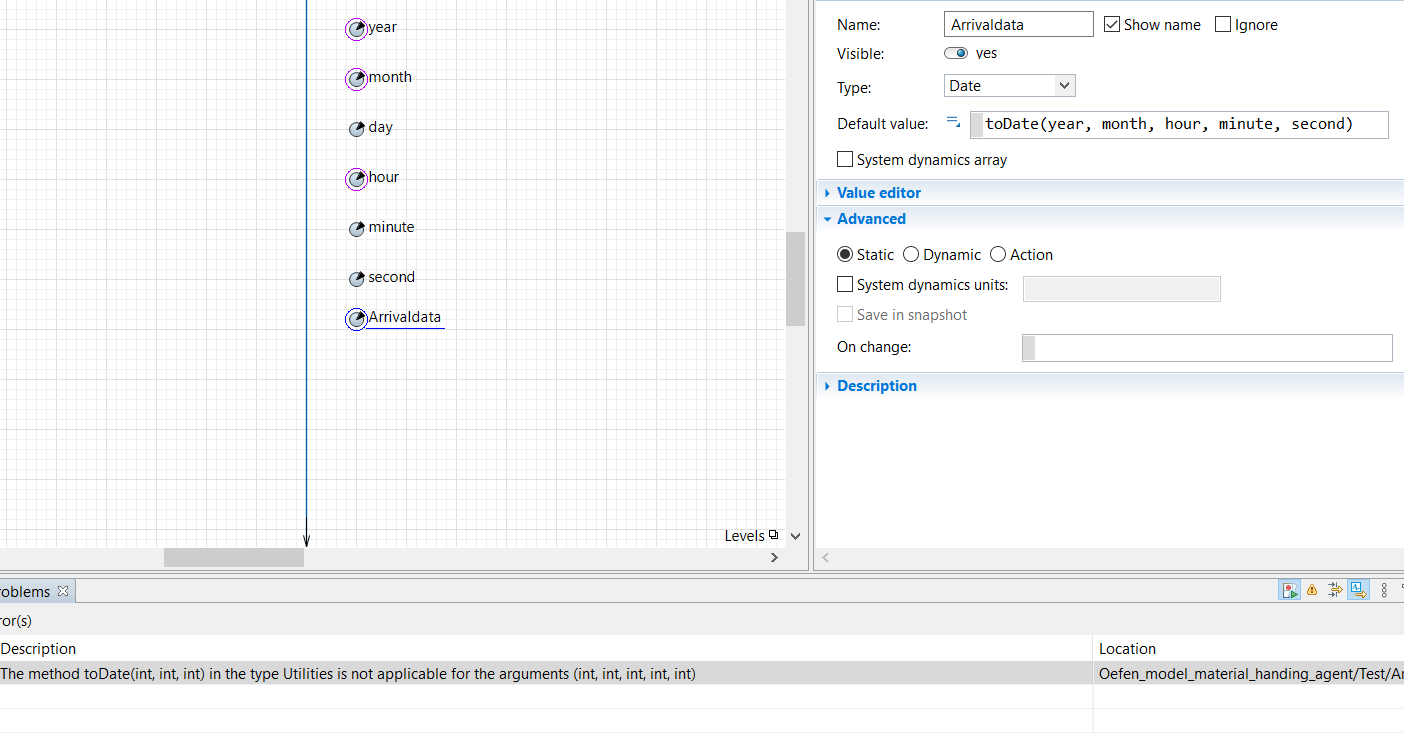Image resolution: width=1404 pixels, height=734 pixels.
Task: Click static/dynamic value switch icon beside Default value
Action: tap(954, 123)
